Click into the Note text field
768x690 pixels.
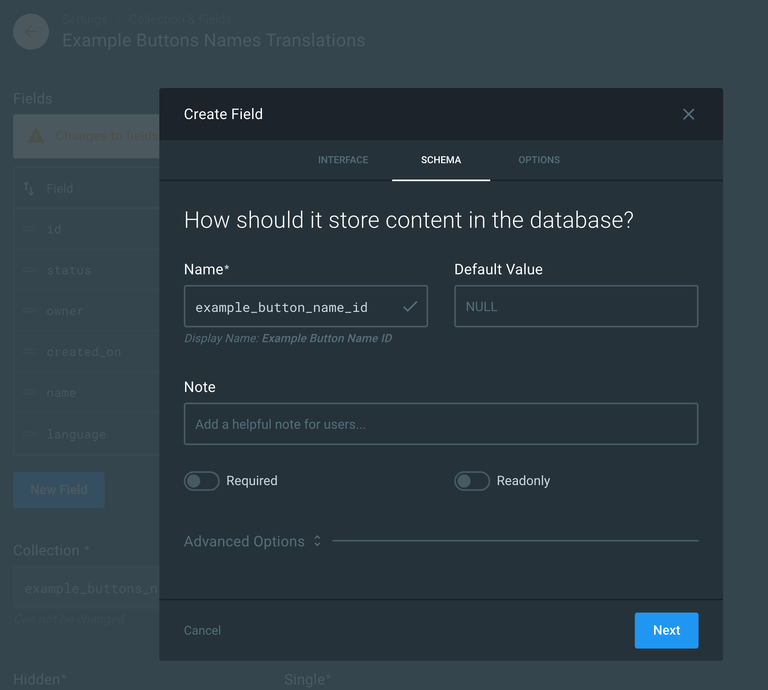coord(440,424)
